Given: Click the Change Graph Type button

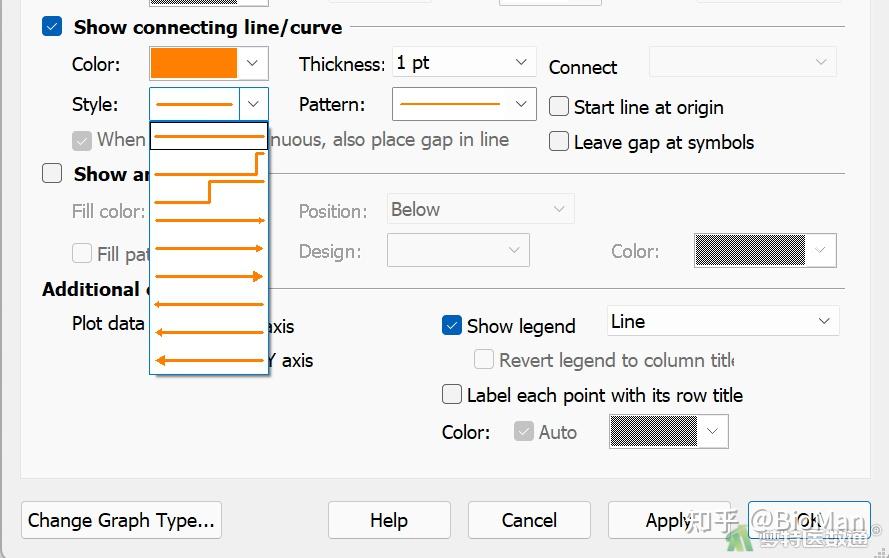Looking at the screenshot, I should pyautogui.click(x=121, y=520).
